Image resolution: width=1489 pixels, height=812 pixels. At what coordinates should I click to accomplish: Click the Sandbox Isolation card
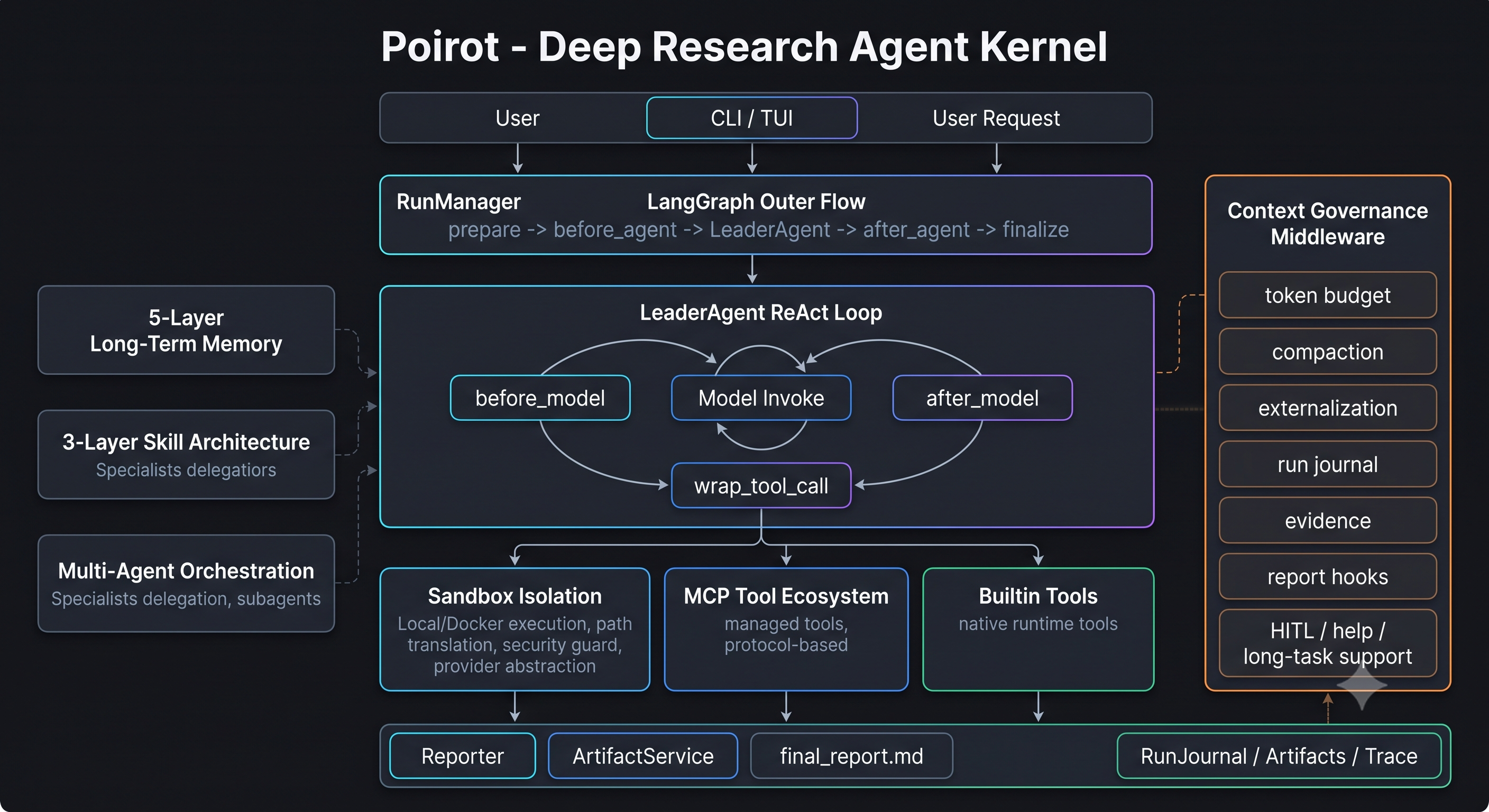514,630
